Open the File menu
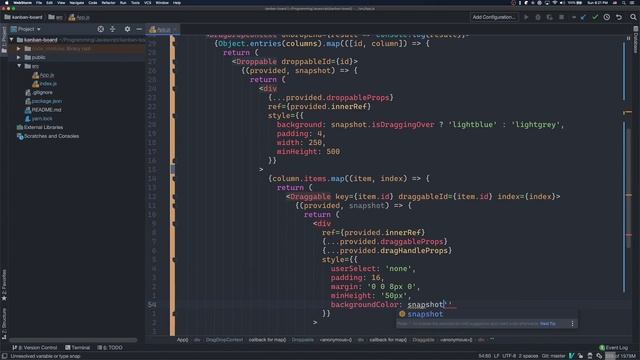The image size is (640, 360). (39, 2)
